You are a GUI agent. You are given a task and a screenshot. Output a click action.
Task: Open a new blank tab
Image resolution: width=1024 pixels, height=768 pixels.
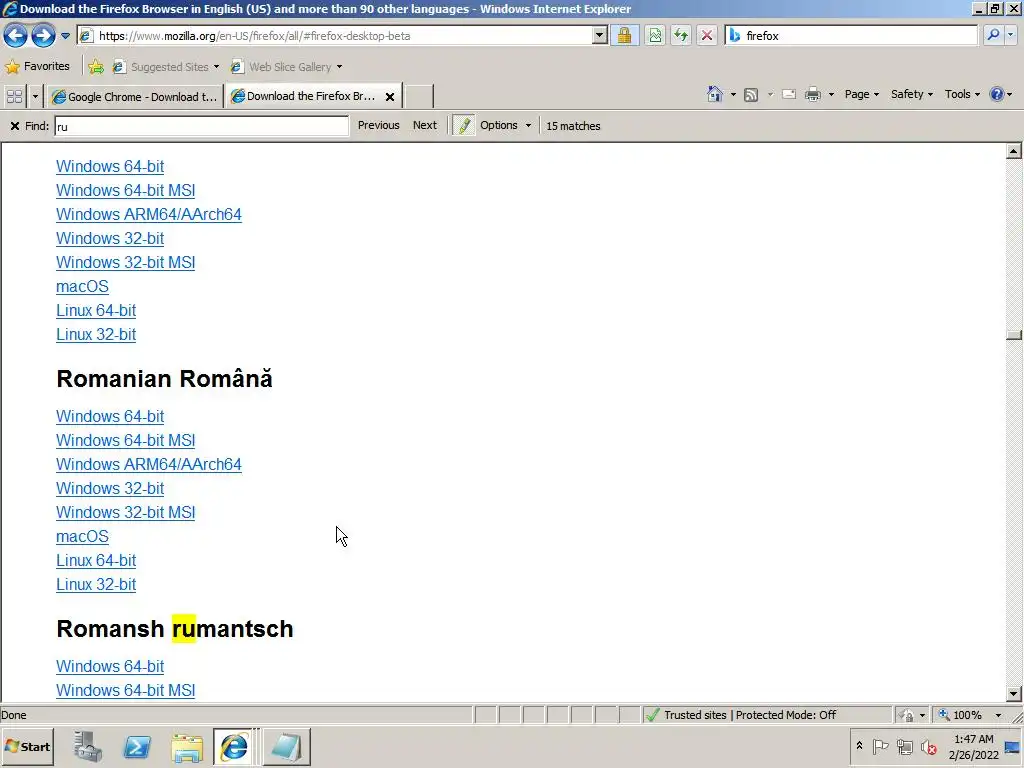coord(419,97)
